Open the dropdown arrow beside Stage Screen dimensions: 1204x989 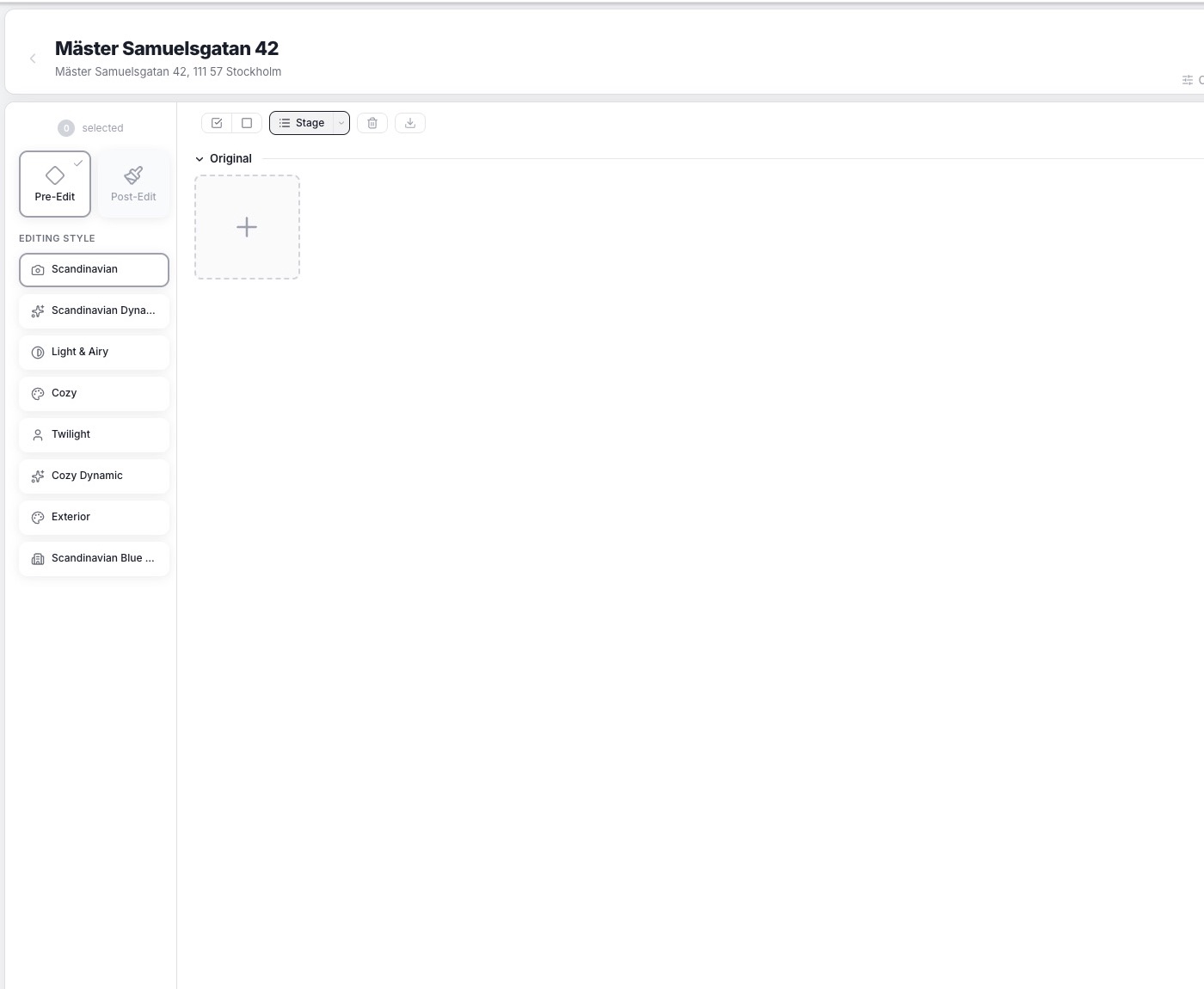(x=341, y=123)
